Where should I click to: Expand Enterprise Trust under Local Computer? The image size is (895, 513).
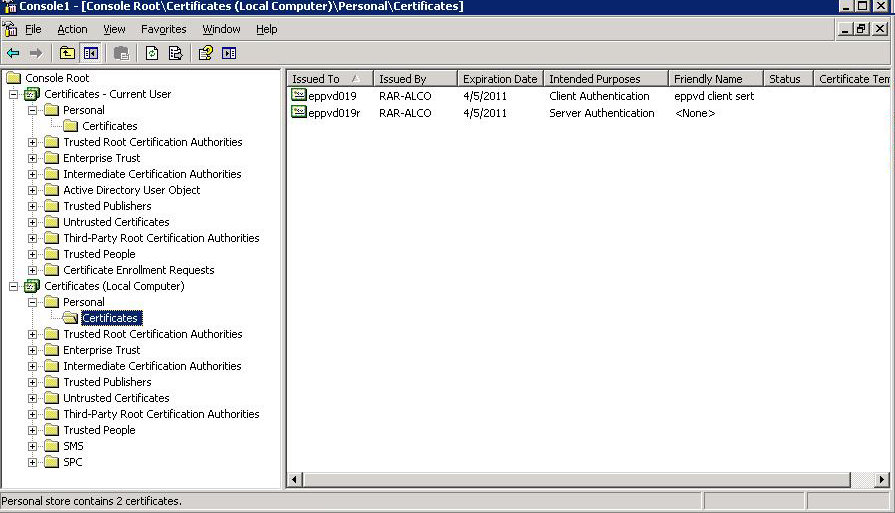[33, 350]
